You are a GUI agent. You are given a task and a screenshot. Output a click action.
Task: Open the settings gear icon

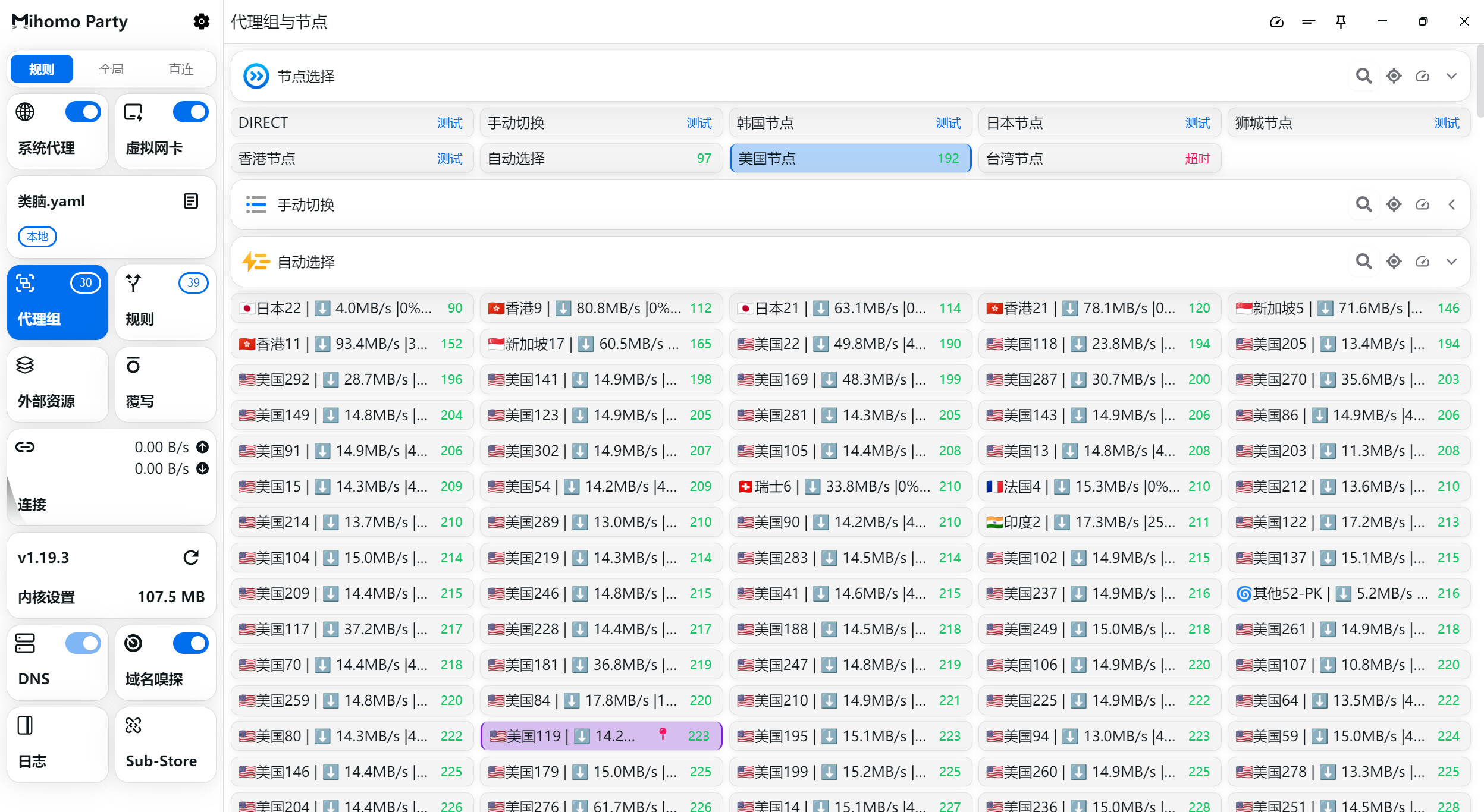202,22
